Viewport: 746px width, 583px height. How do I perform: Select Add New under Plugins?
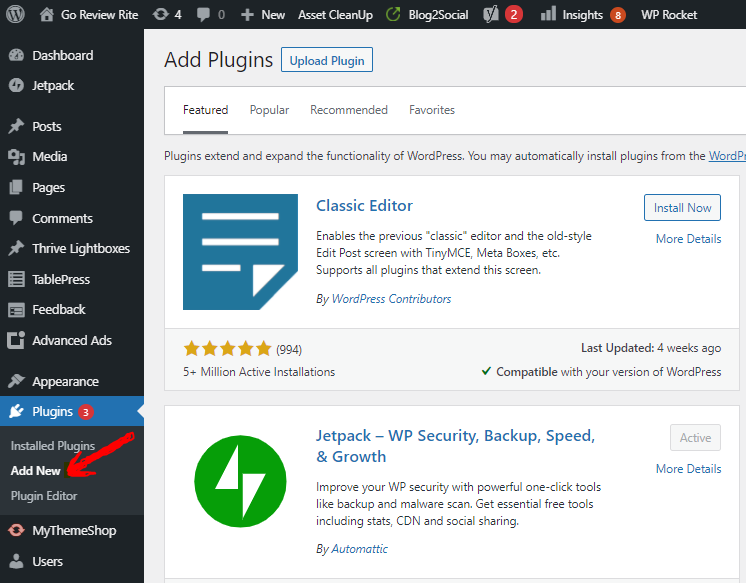coord(35,471)
